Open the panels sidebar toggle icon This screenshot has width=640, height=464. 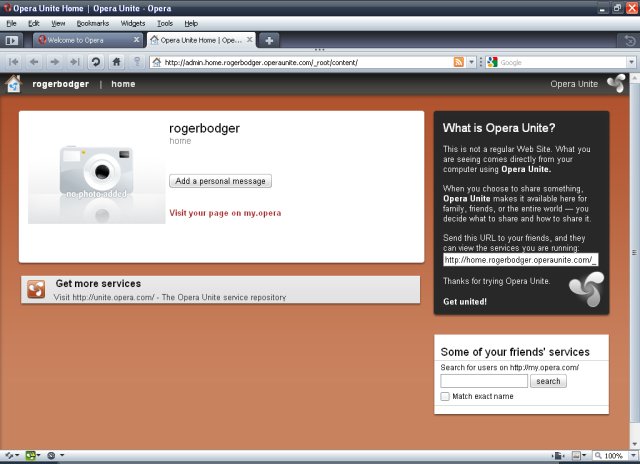(x=12, y=40)
